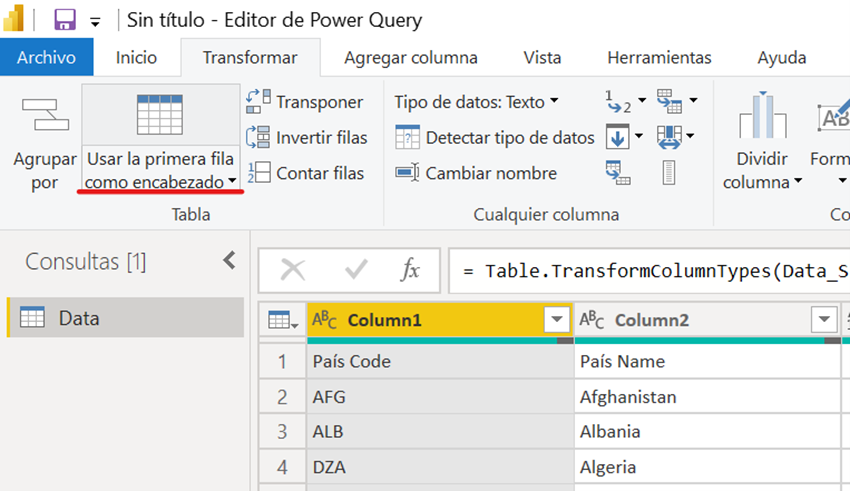850x491 pixels.
Task: Click Detectar tipo de datos
Action: click(495, 138)
